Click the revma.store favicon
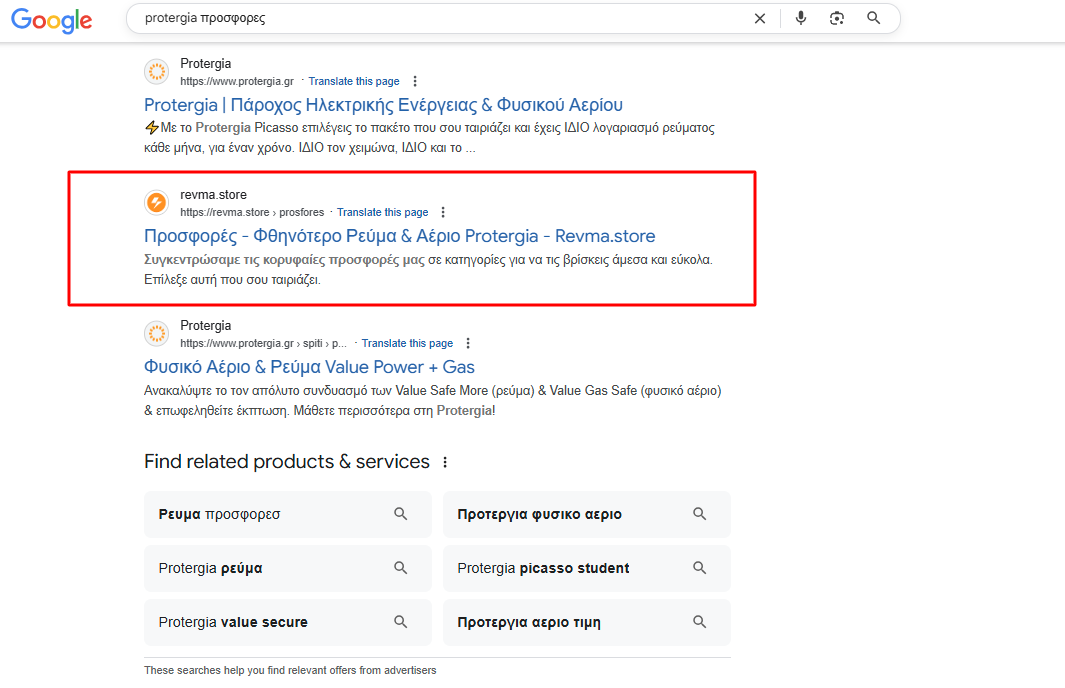This screenshot has width=1065, height=688. (x=157, y=203)
